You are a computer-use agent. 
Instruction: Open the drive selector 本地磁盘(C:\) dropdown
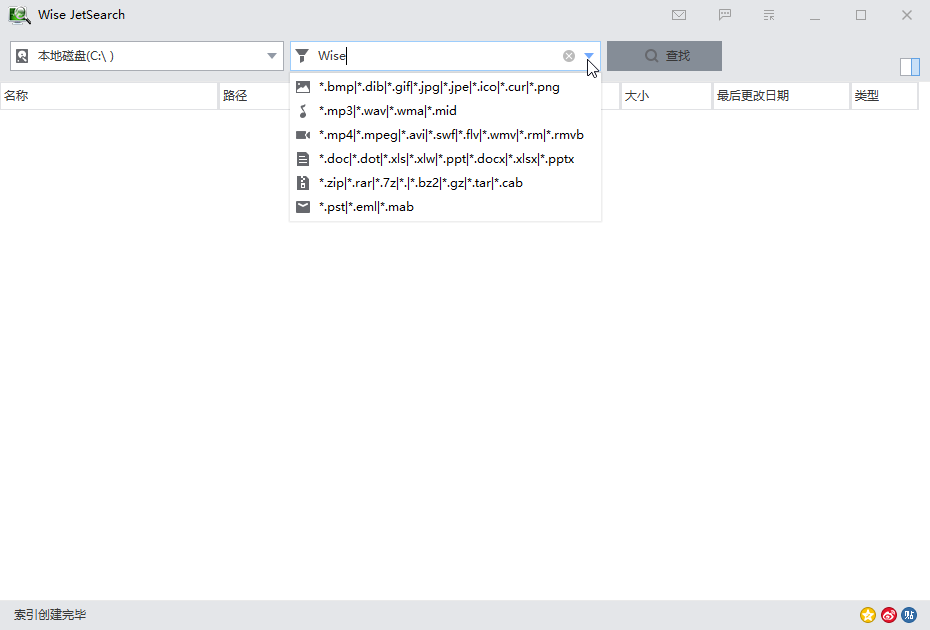[x=146, y=56]
